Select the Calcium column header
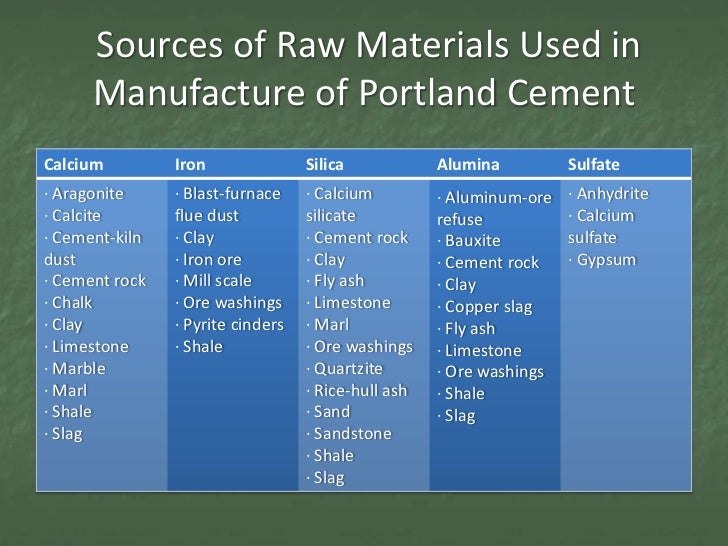This screenshot has height=546, width=728. (x=73, y=164)
